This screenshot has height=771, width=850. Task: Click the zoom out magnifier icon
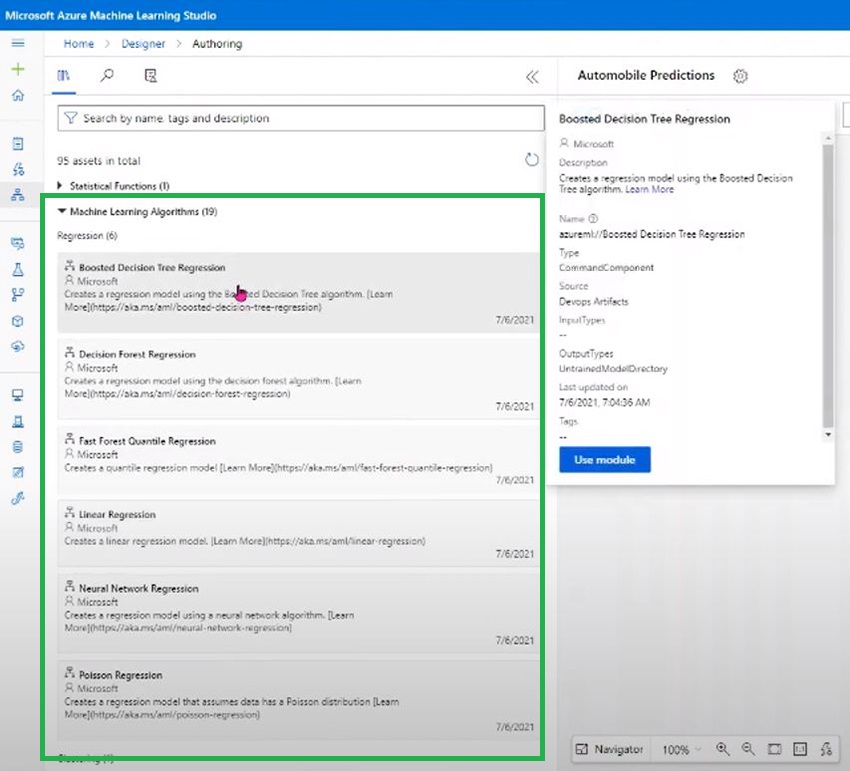(749, 749)
